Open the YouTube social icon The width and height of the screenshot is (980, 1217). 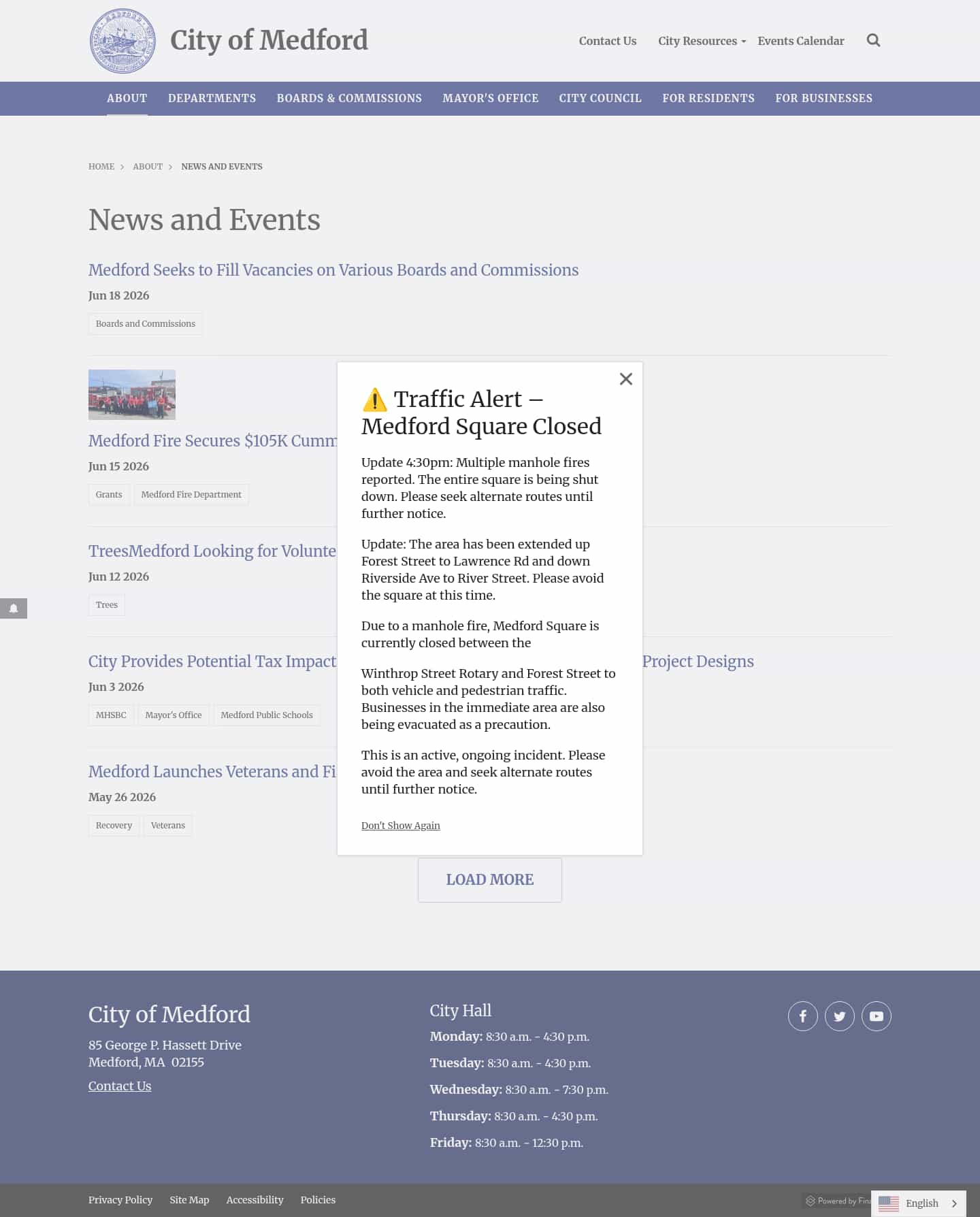(x=877, y=1016)
